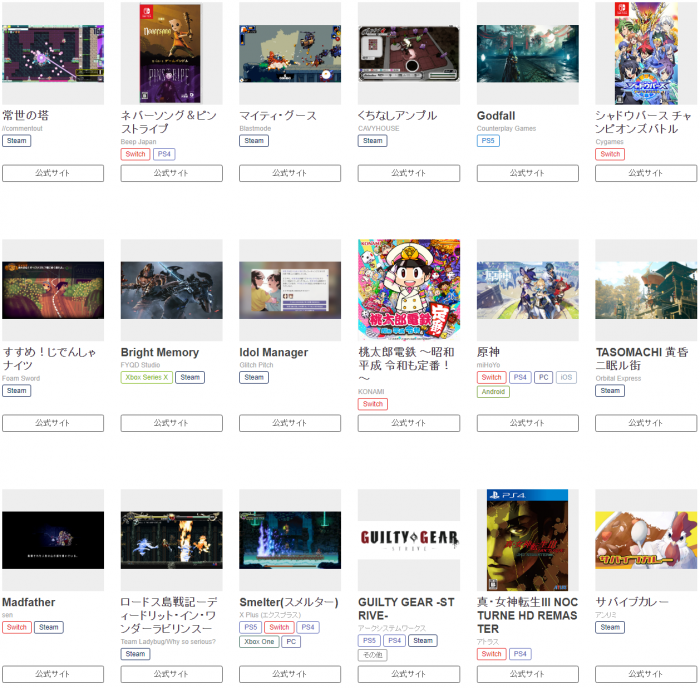
Task: Click the マイティ・グース game title
Action: pos(278,116)
